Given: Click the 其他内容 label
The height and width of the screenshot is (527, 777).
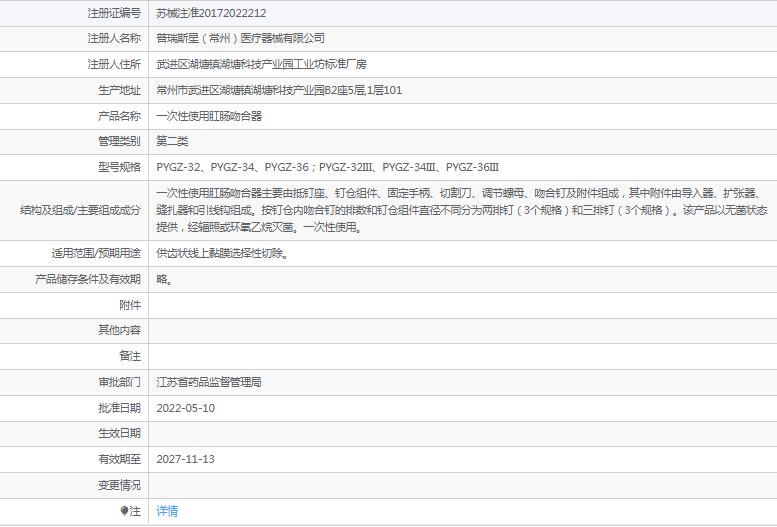Looking at the screenshot, I should [119, 330].
